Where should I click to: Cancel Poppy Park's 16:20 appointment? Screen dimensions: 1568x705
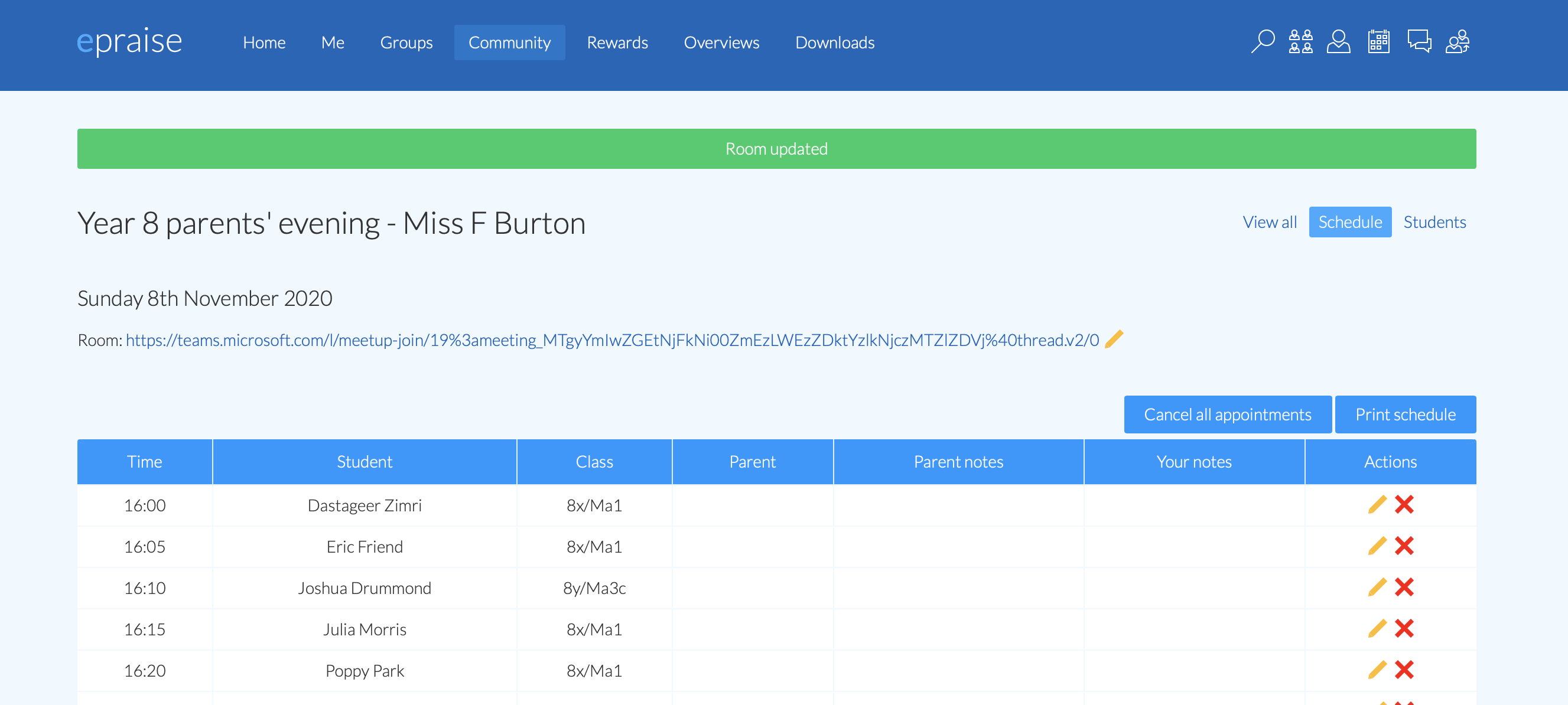tap(1404, 670)
